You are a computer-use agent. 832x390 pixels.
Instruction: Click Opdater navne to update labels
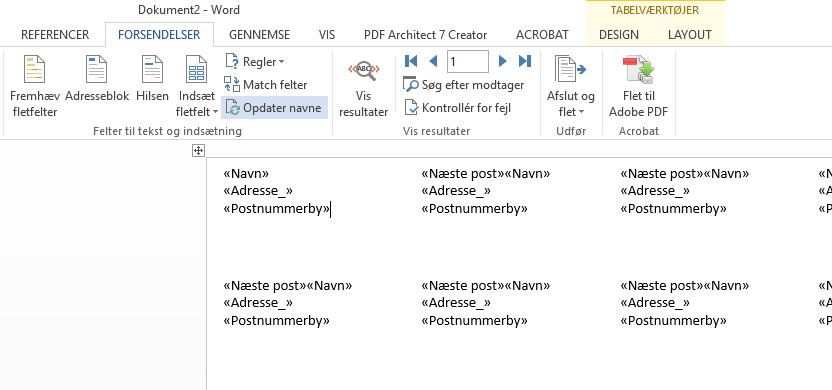point(274,108)
